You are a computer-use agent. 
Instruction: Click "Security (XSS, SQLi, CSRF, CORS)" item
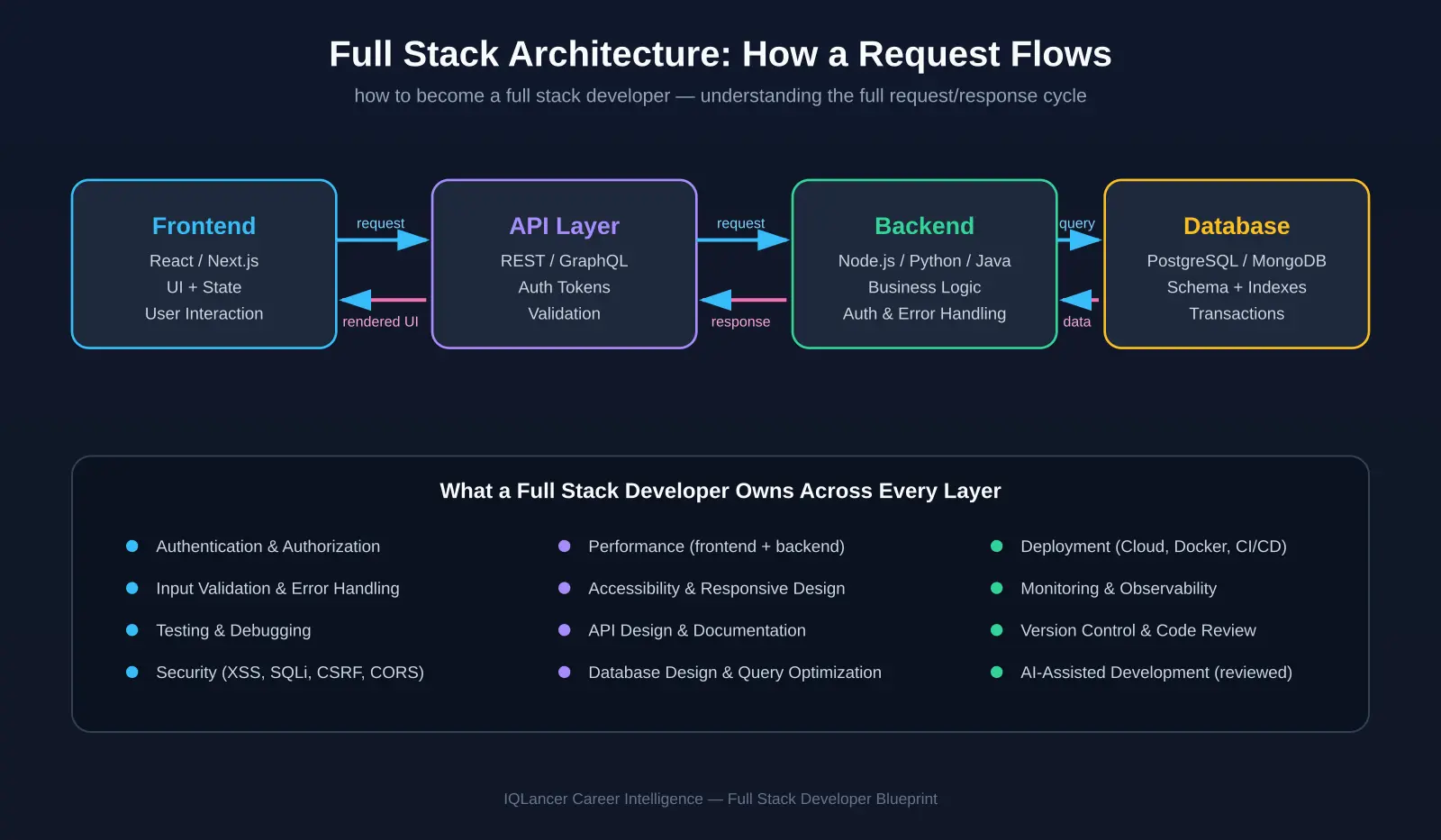(x=290, y=673)
